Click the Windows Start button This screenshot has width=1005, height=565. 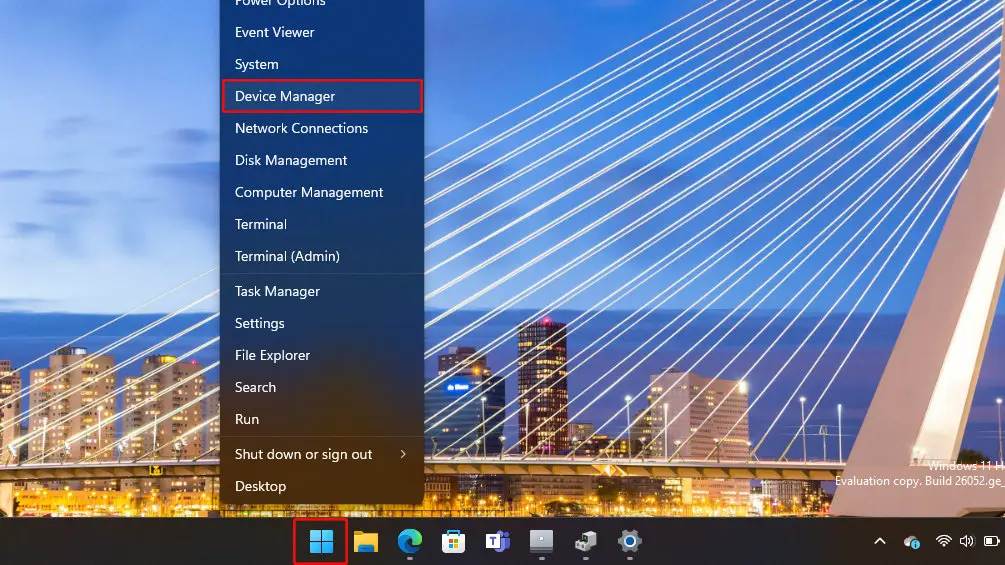321,542
